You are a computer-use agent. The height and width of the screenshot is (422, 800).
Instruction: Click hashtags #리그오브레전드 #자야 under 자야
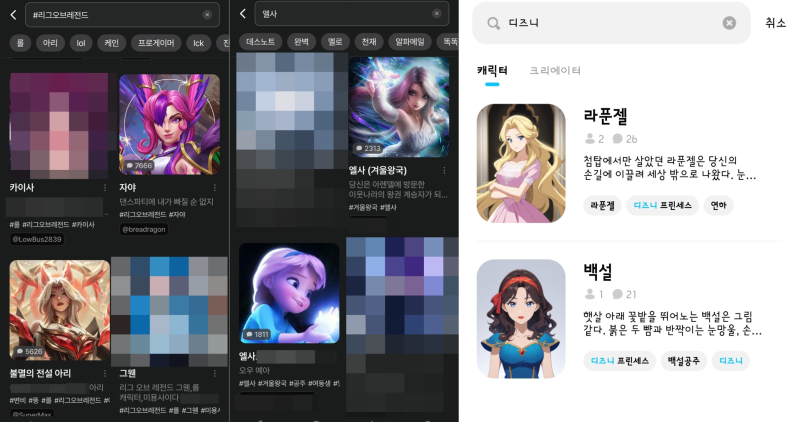click(153, 214)
